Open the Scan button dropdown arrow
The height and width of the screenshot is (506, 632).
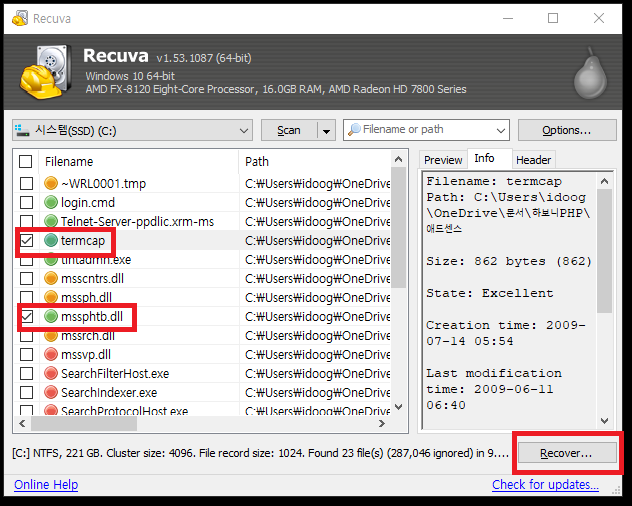click(326, 131)
